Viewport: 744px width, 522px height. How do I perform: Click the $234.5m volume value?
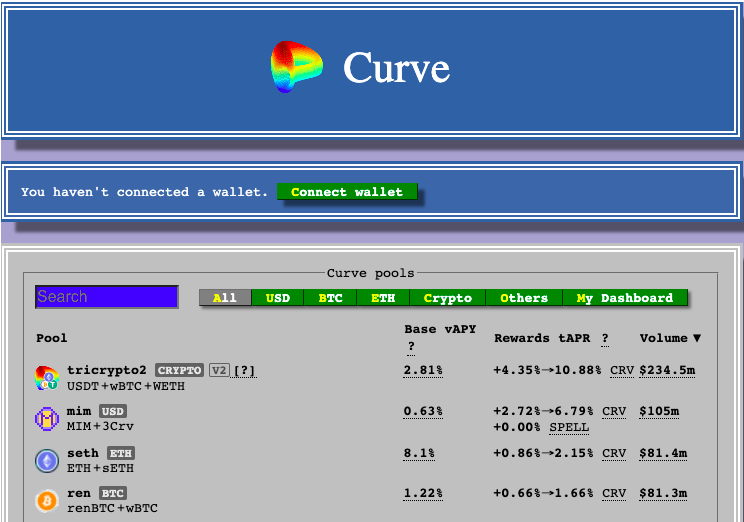(667, 370)
